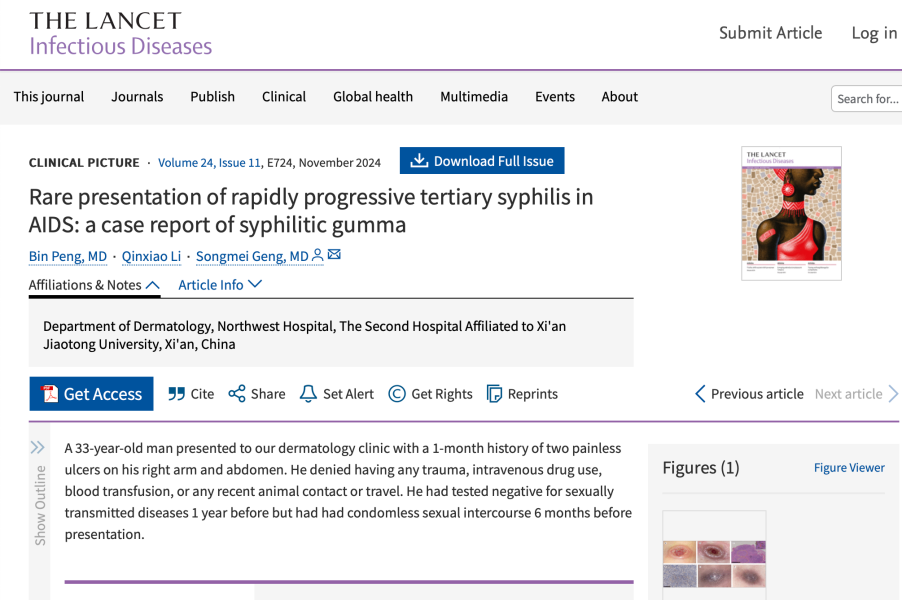Click Download Full Issue button
902x600 pixels.
point(482,161)
